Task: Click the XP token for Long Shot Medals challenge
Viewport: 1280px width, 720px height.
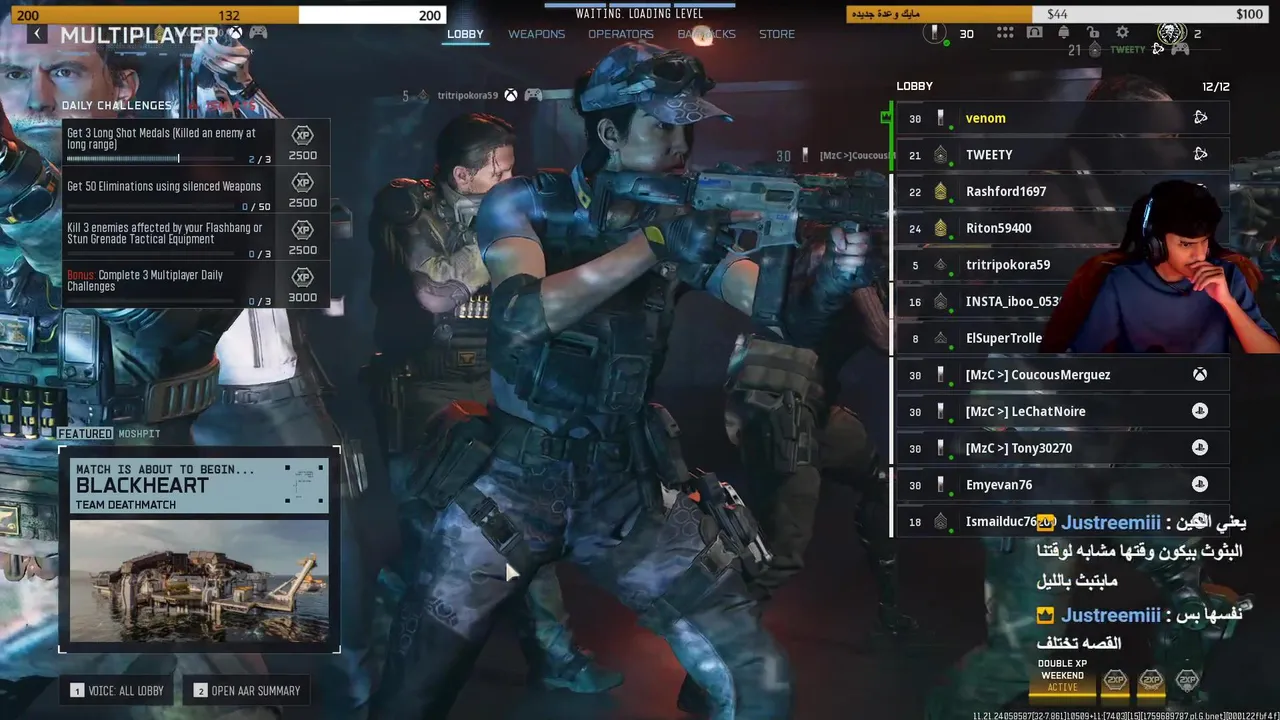Action: coord(302,135)
